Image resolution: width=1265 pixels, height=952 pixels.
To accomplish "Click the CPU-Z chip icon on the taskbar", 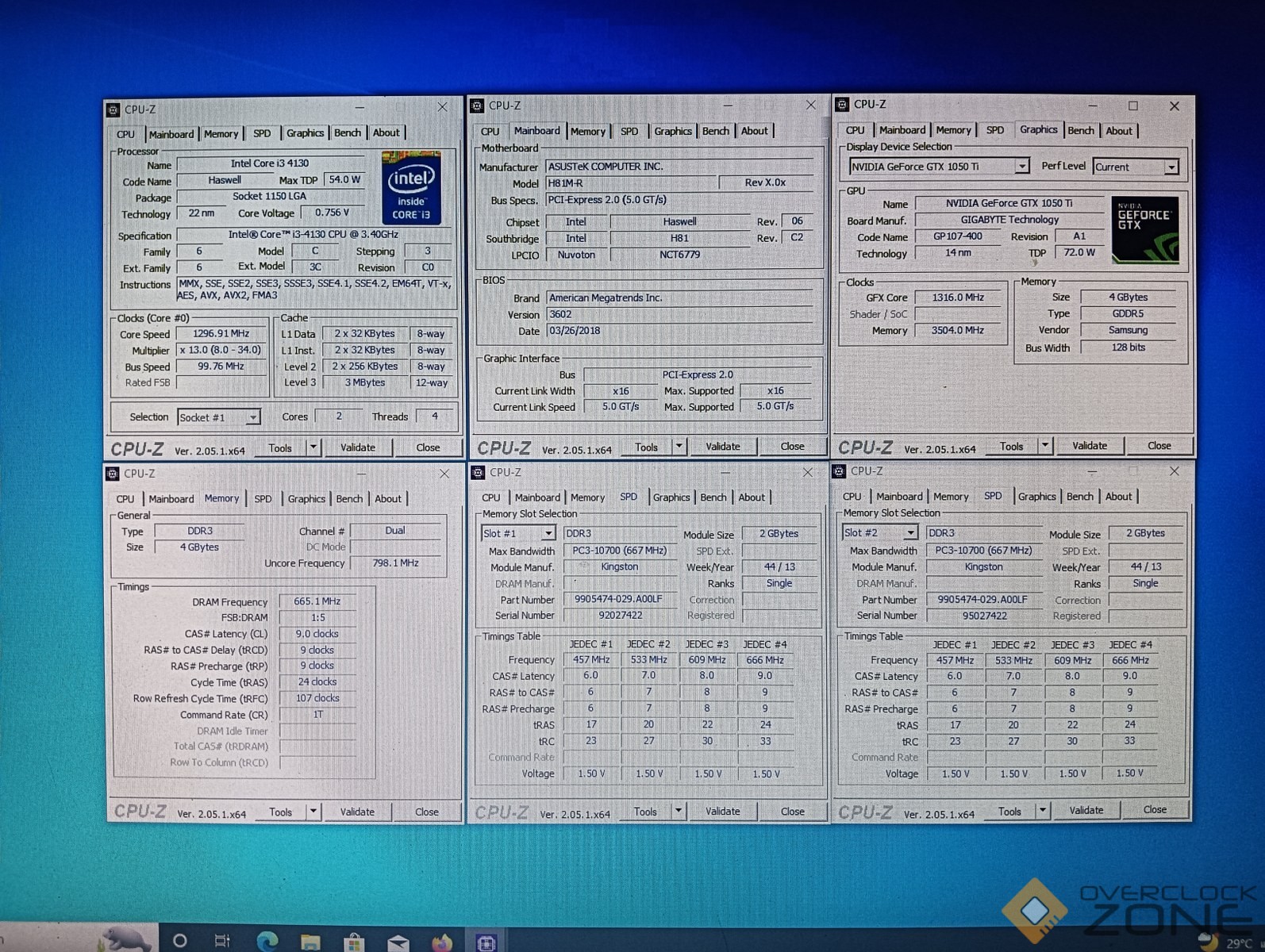I will tap(486, 942).
